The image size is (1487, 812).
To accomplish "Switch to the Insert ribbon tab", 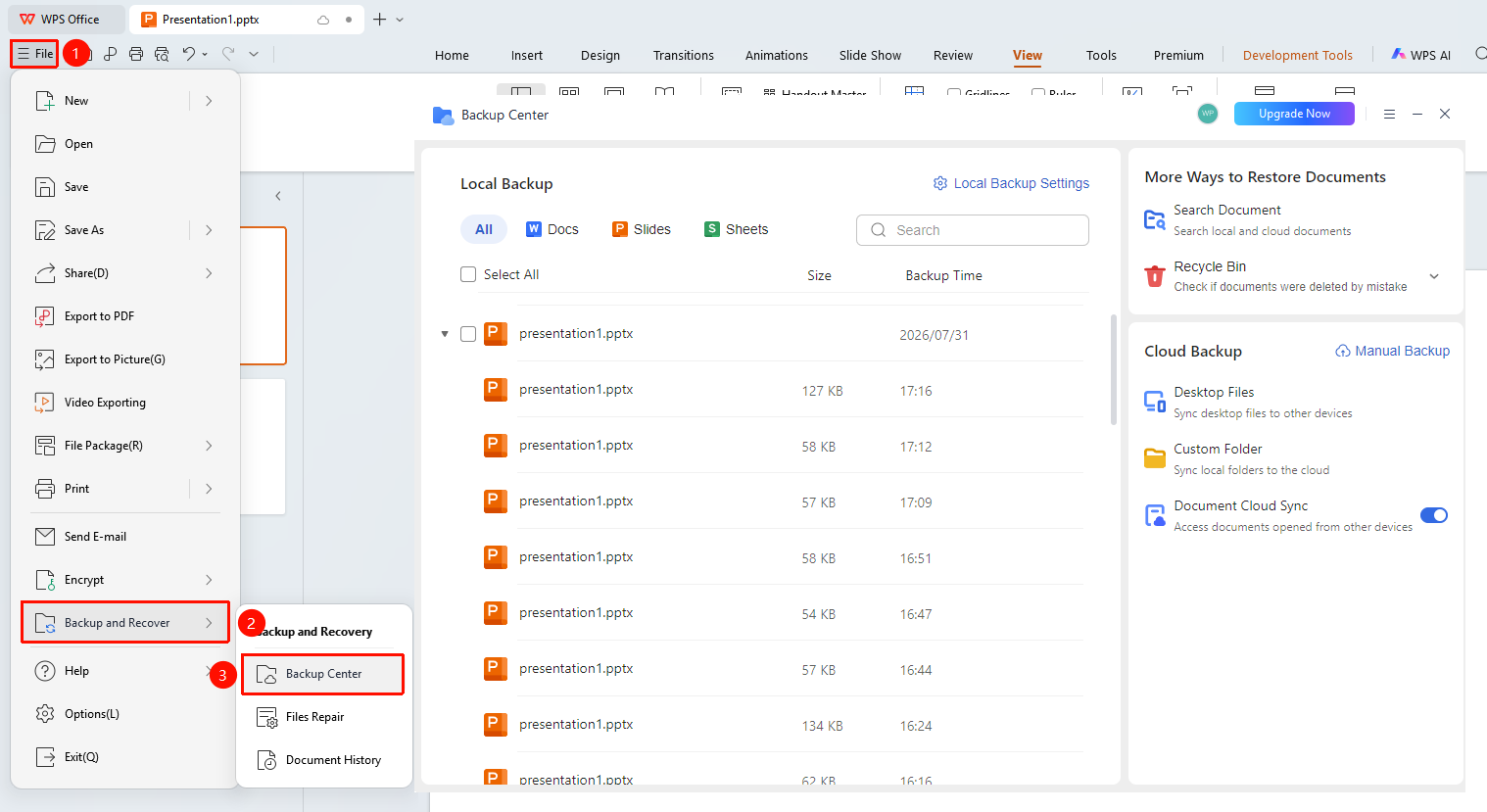I will coord(527,56).
